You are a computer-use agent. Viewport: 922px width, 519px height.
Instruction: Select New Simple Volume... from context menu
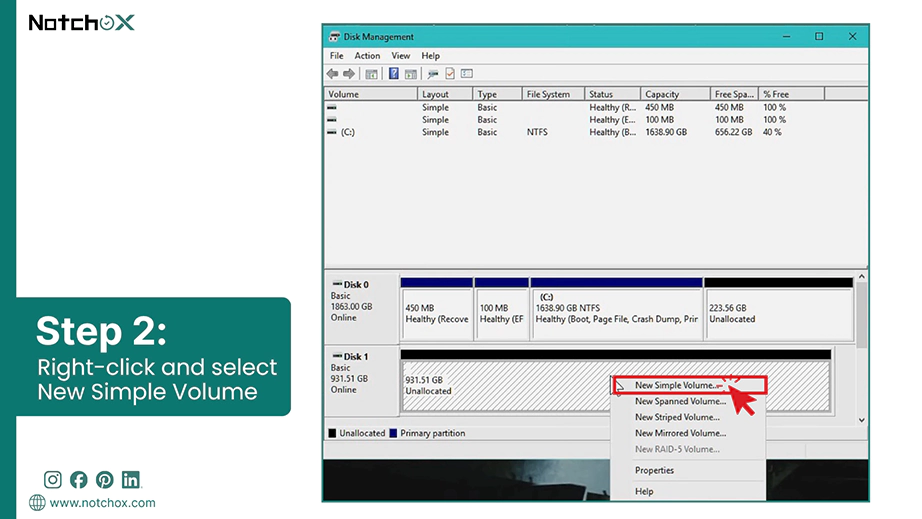[x=690, y=386]
